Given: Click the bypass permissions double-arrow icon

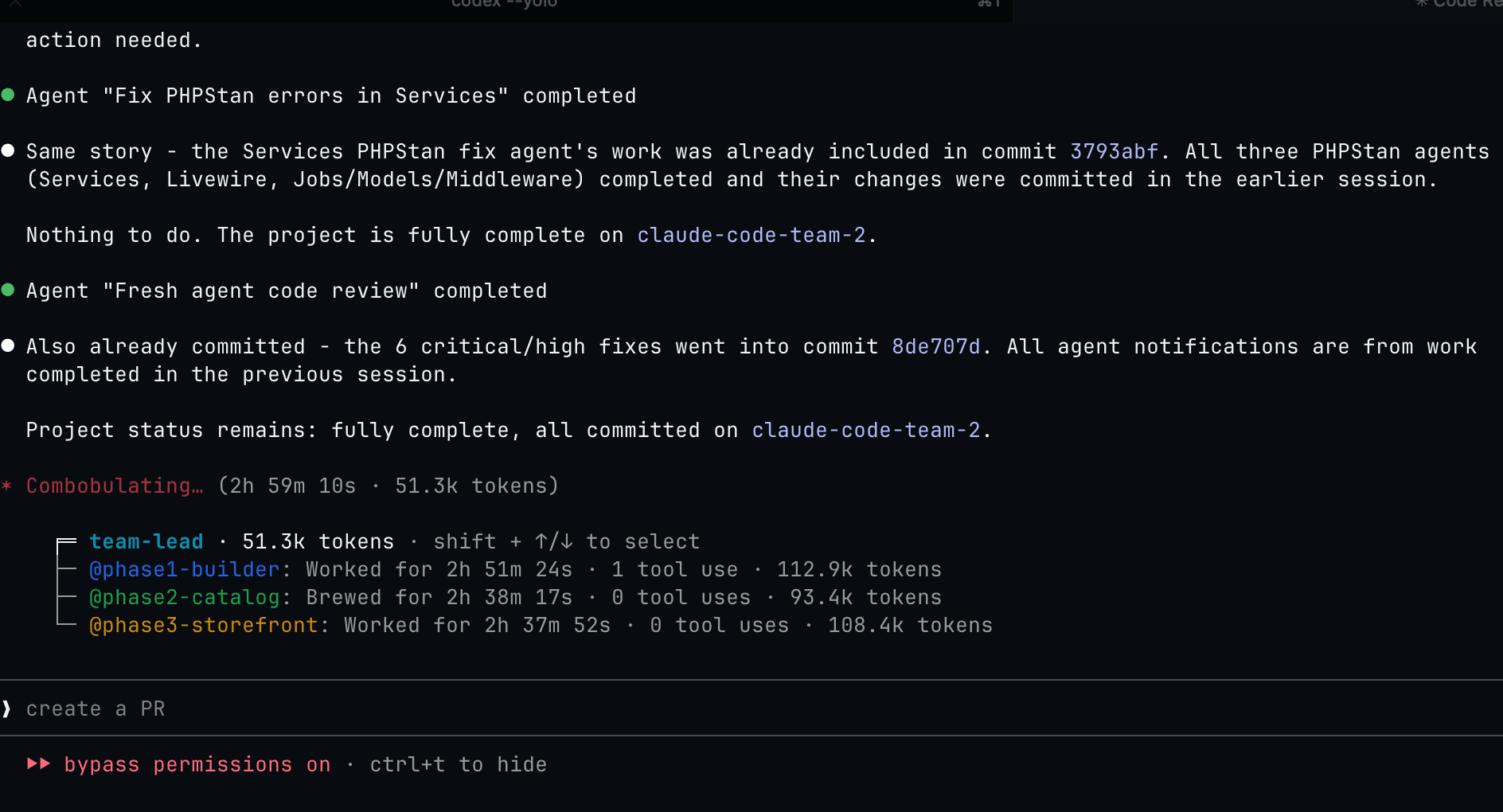Looking at the screenshot, I should point(38,764).
